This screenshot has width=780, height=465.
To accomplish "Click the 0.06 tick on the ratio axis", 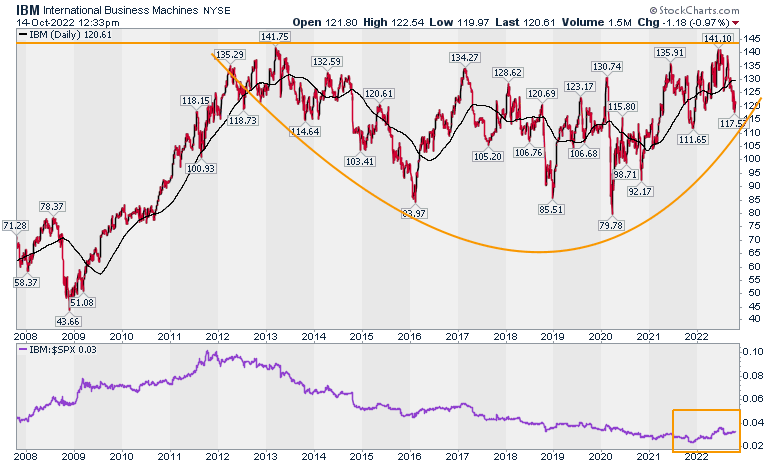I will [753, 398].
